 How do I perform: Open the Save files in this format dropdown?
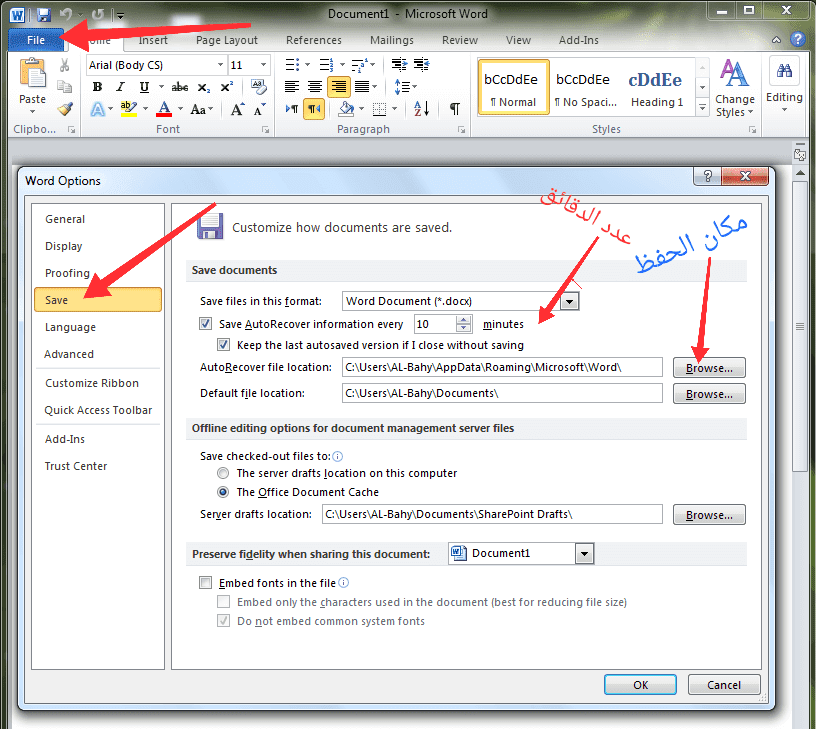click(570, 301)
